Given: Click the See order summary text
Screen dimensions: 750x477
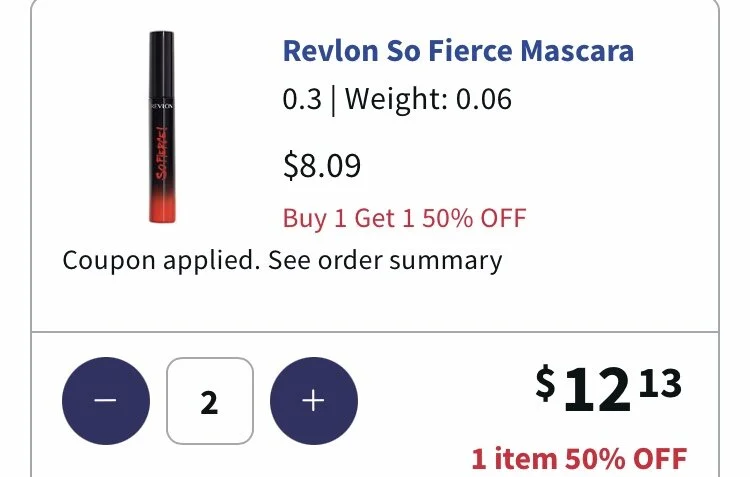Looking at the screenshot, I should [385, 261].
